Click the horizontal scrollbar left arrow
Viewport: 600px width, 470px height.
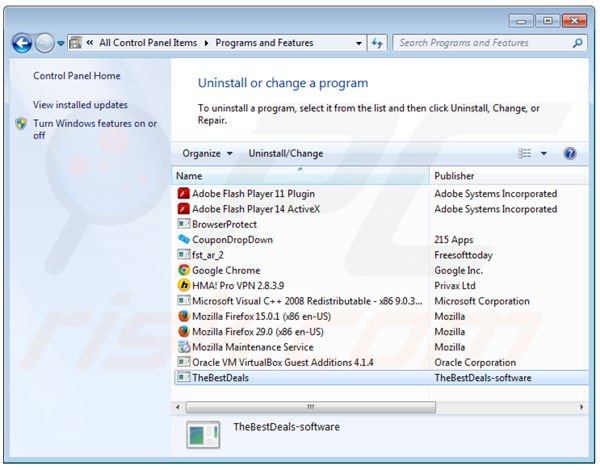[178, 407]
